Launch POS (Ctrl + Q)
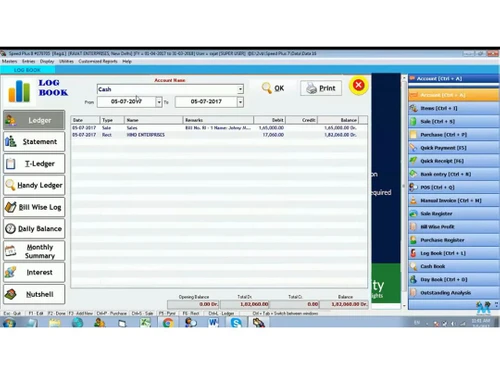This screenshot has width=500, height=375. [454, 187]
